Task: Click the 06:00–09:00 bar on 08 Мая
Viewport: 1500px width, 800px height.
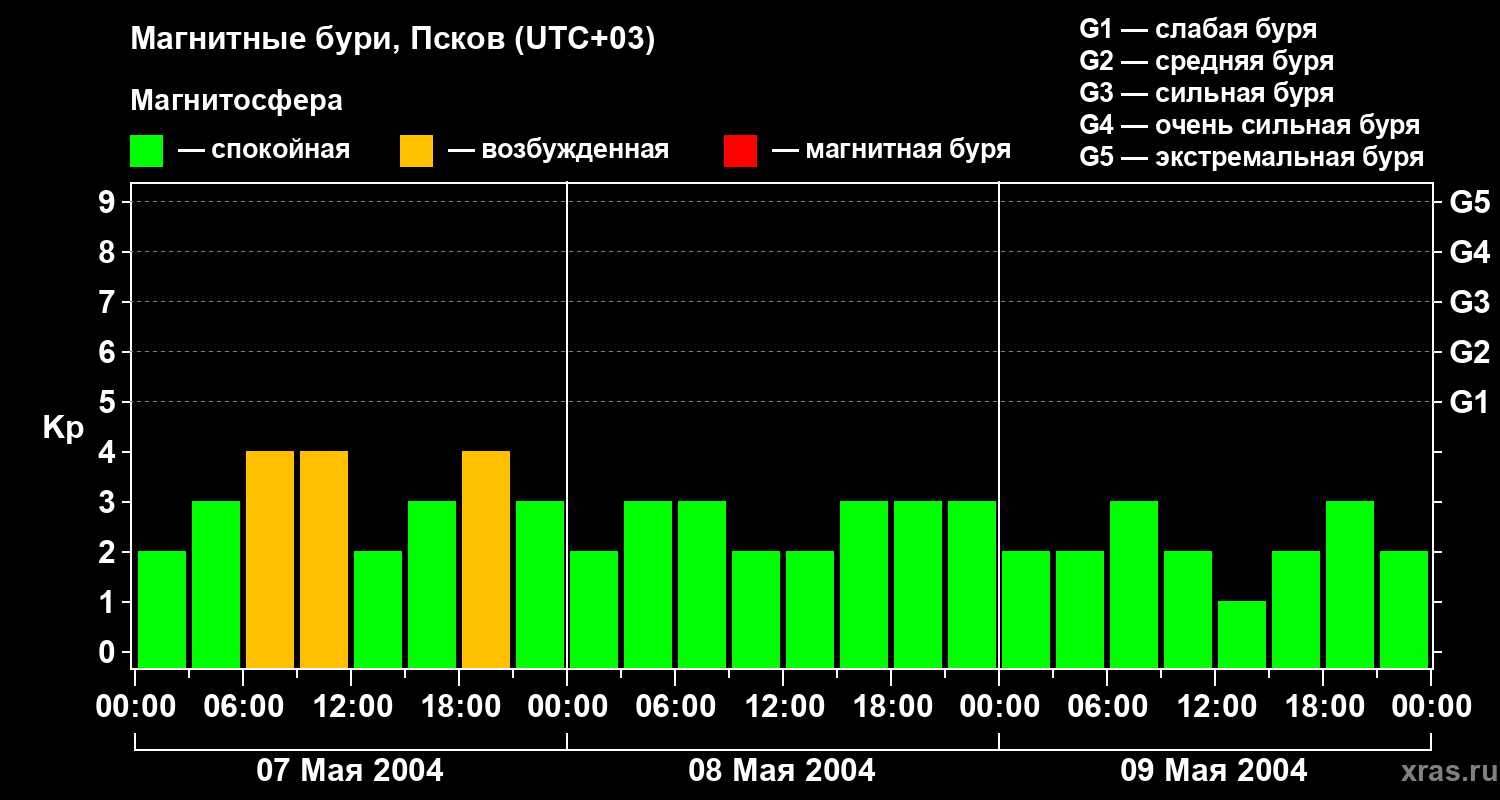Action: tap(702, 584)
